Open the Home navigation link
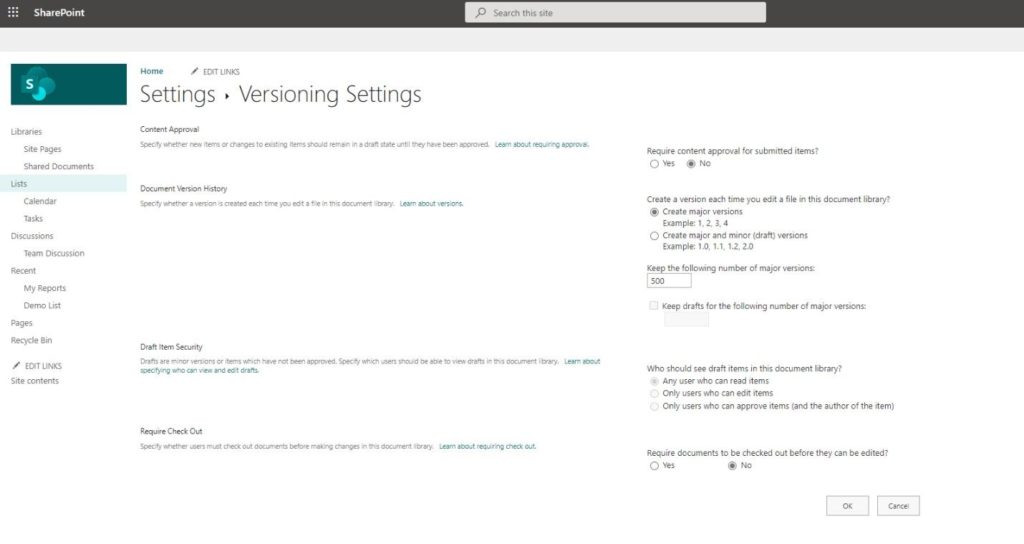Screen dimensions: 1024x544 (152, 71)
